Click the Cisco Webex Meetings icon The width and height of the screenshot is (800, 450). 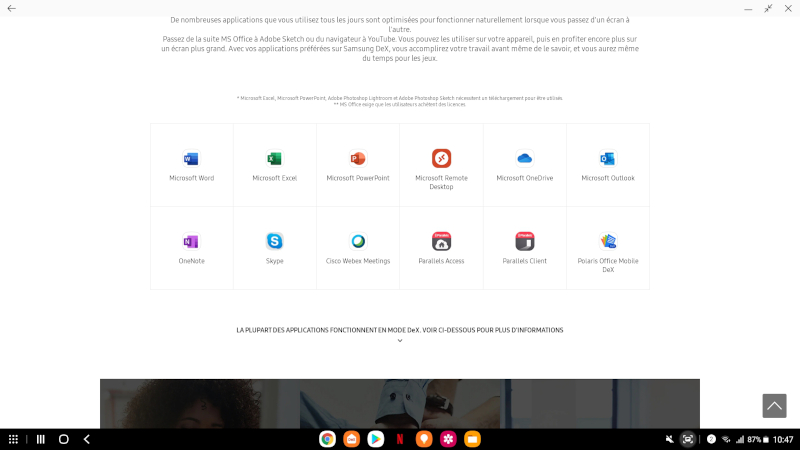(358, 241)
